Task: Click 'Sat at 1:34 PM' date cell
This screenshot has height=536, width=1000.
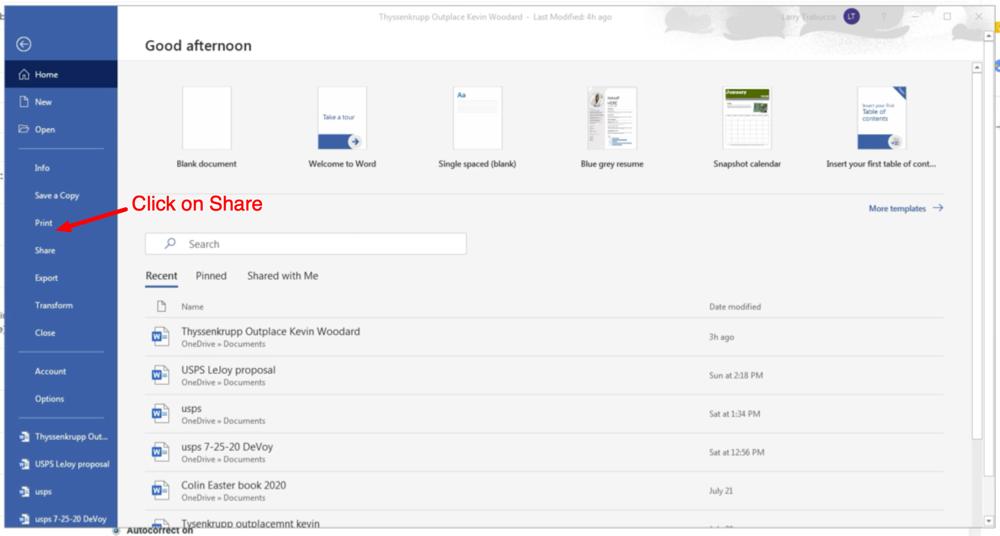Action: tap(734, 413)
